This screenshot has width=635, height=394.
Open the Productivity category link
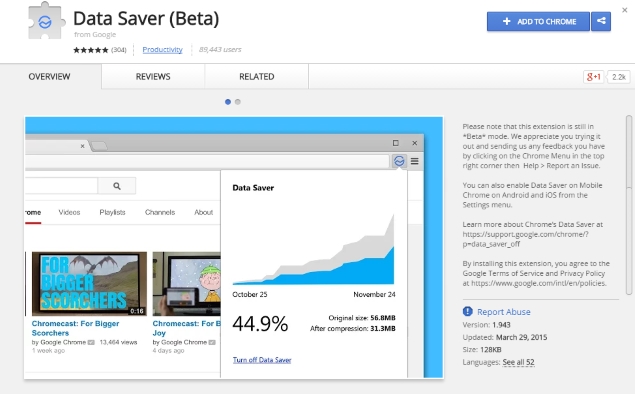pyautogui.click(x=162, y=49)
